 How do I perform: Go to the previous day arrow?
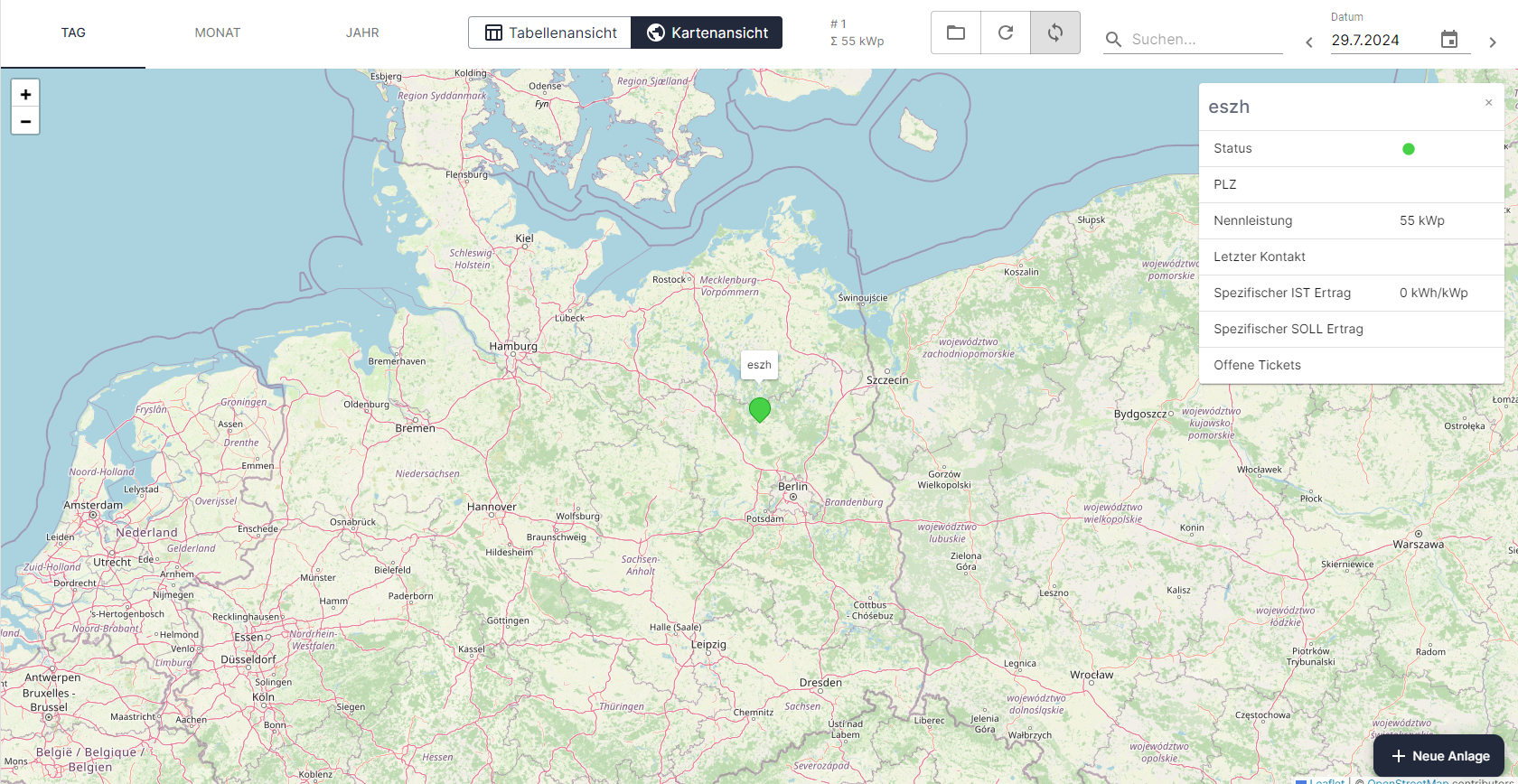(1309, 42)
